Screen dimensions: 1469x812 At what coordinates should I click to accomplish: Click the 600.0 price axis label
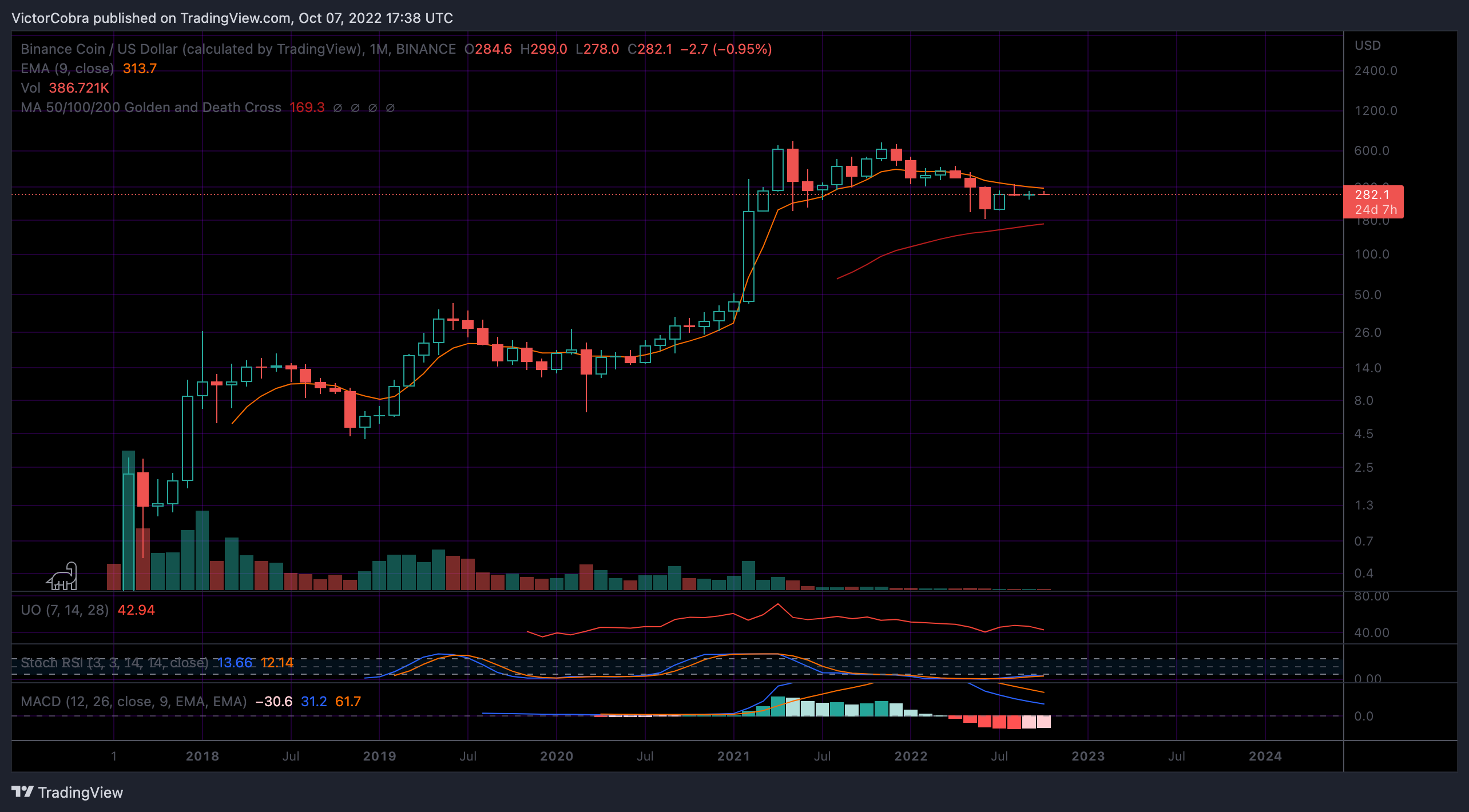point(1372,150)
